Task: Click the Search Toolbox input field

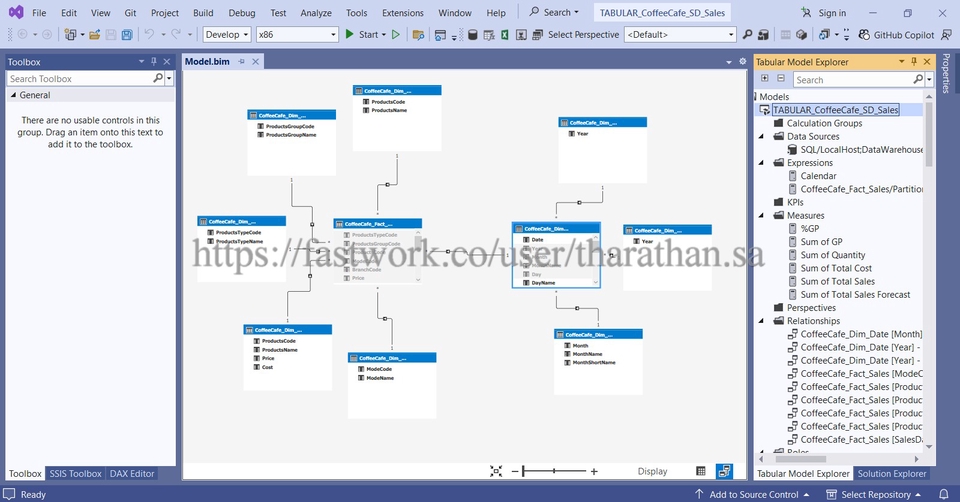Action: point(79,78)
